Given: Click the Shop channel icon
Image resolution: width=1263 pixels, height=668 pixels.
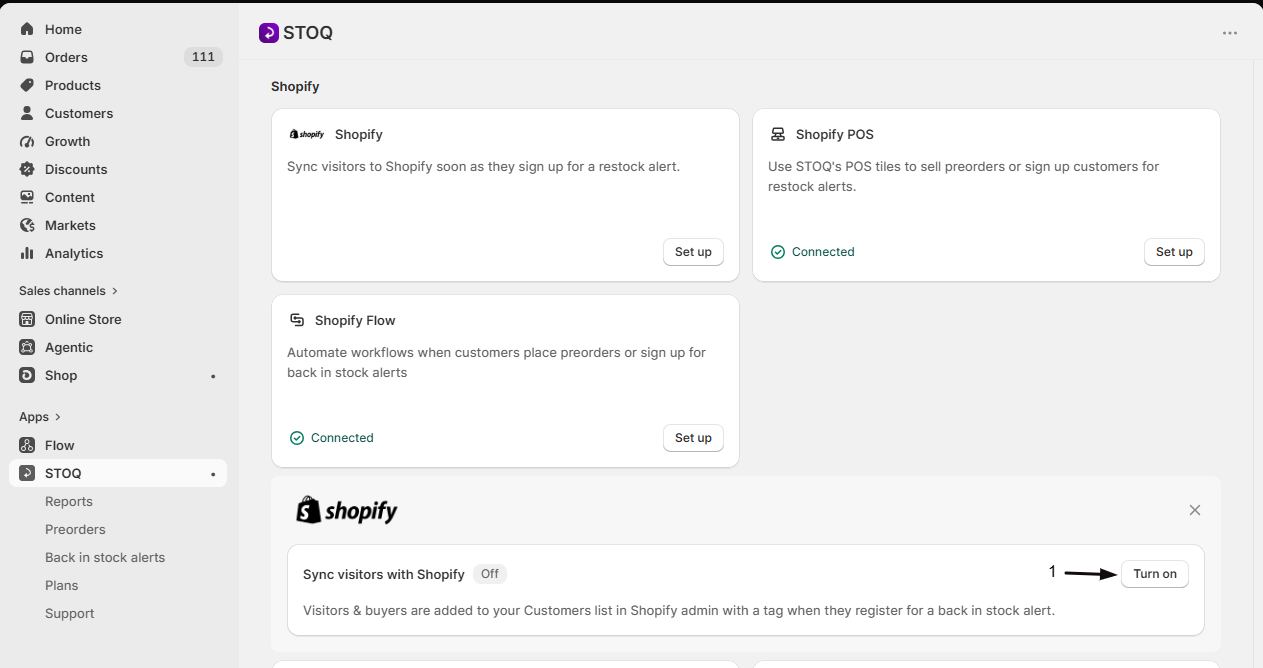Looking at the screenshot, I should point(27,375).
